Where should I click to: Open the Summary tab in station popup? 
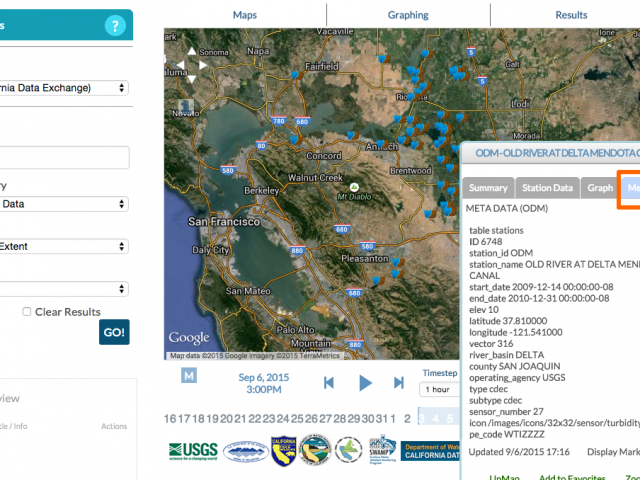[488, 188]
